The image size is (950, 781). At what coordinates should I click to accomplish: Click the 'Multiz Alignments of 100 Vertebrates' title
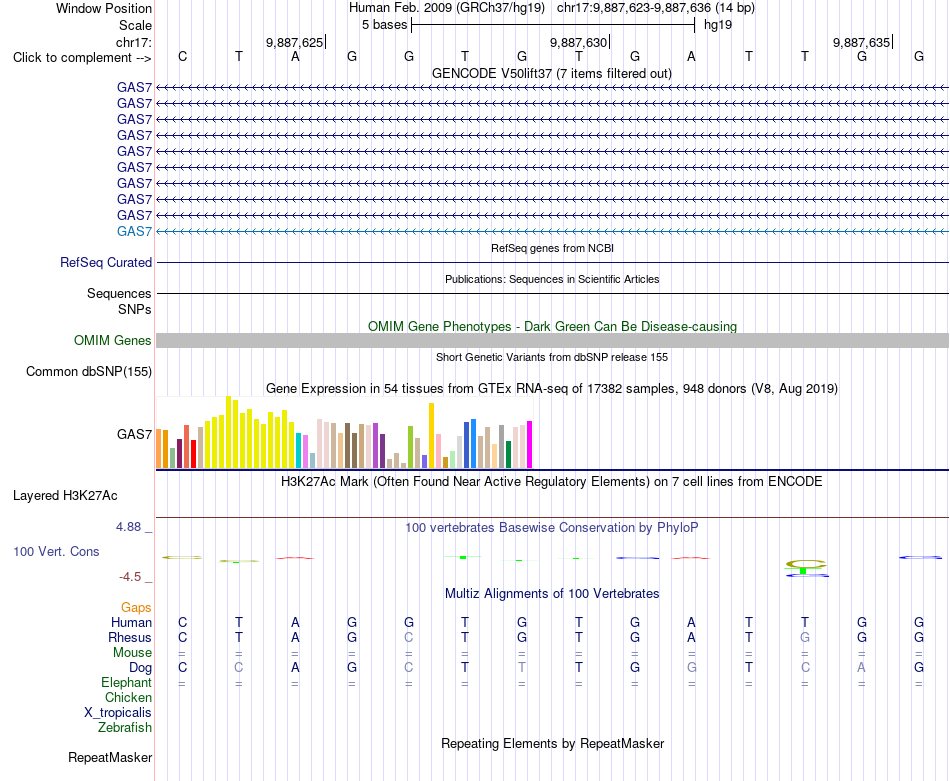point(552,594)
